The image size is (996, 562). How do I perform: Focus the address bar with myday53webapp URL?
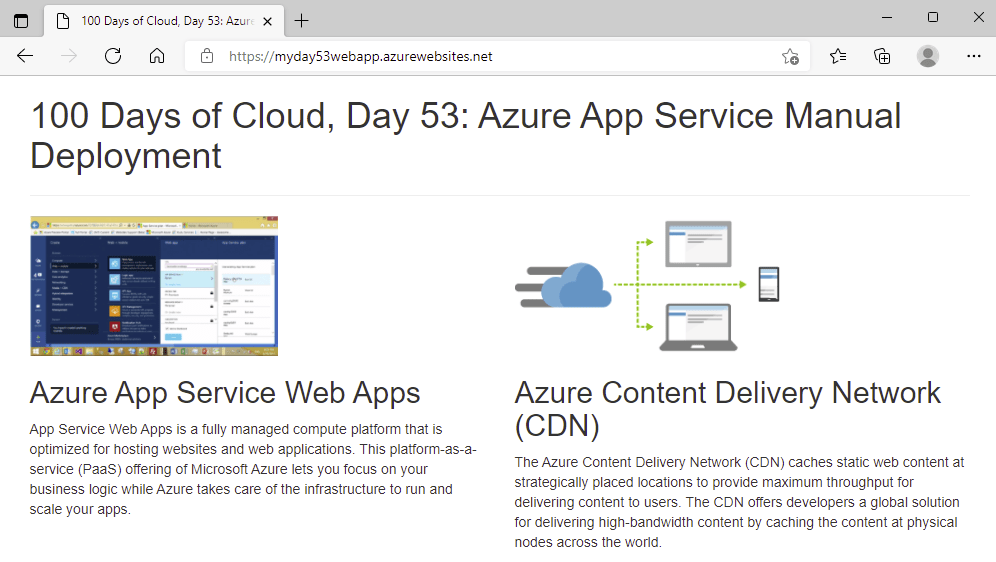pyautogui.click(x=480, y=56)
